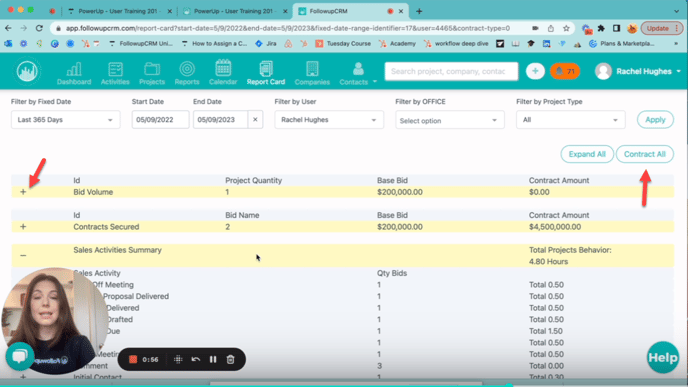Open the FollowupCRM Uni bookmark
This screenshot has width=688, height=387.
click(141, 43)
